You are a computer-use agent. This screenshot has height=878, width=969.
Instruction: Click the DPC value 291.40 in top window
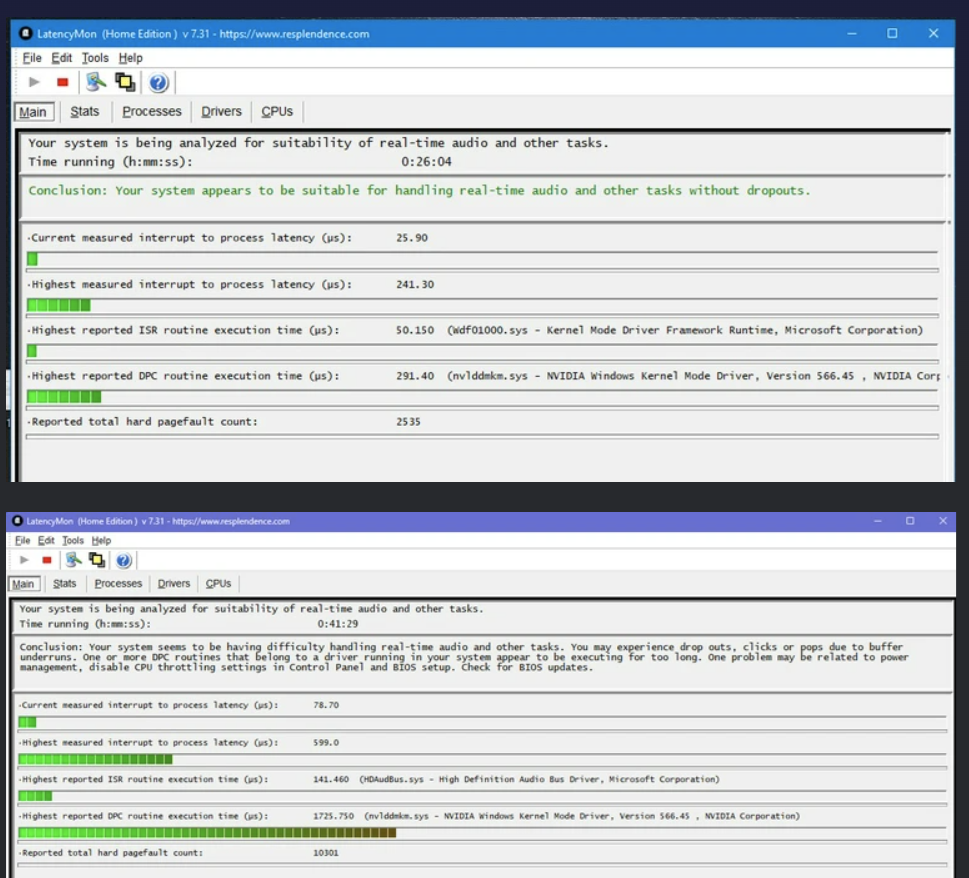point(415,376)
